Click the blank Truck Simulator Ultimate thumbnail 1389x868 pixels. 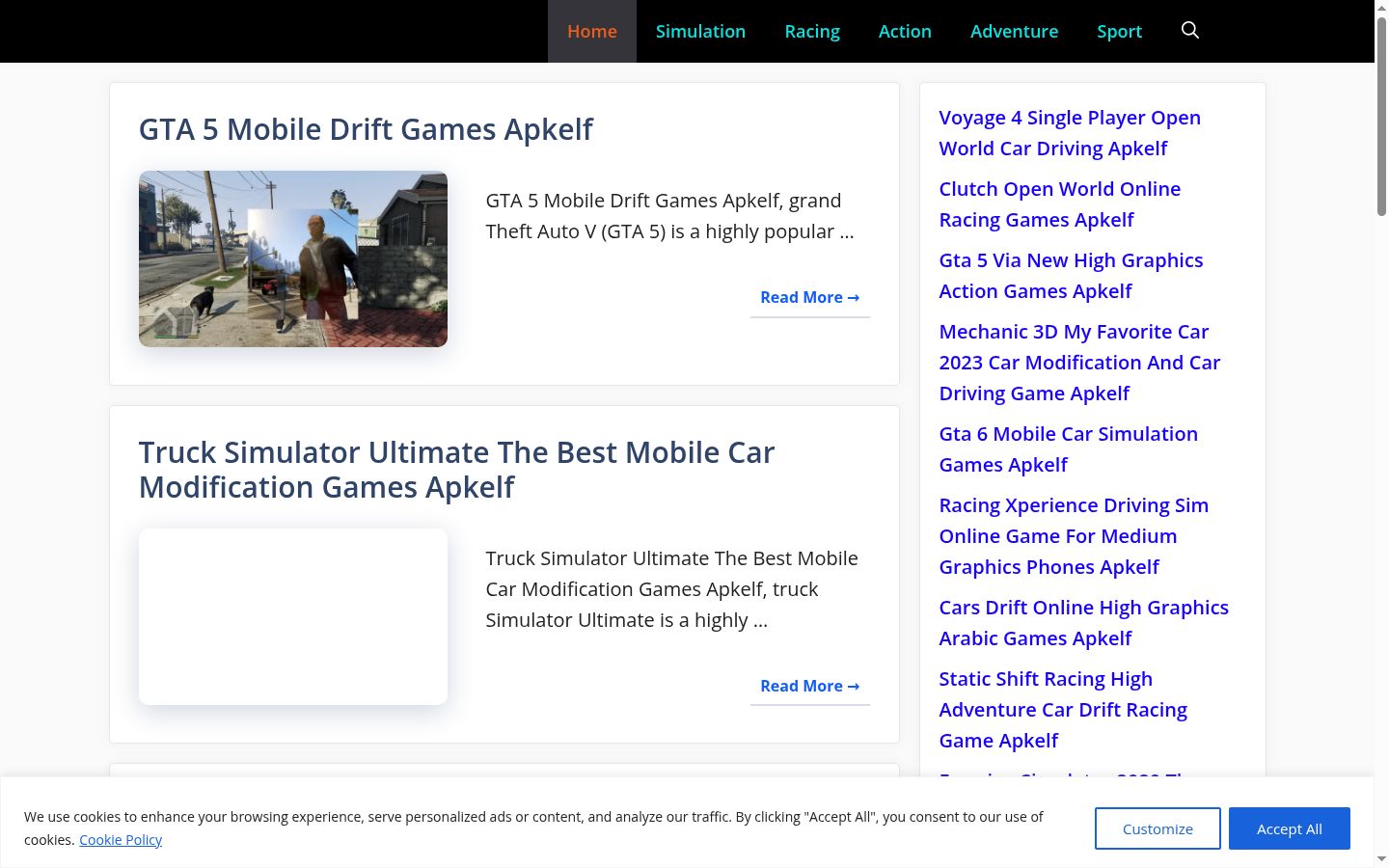tap(293, 616)
